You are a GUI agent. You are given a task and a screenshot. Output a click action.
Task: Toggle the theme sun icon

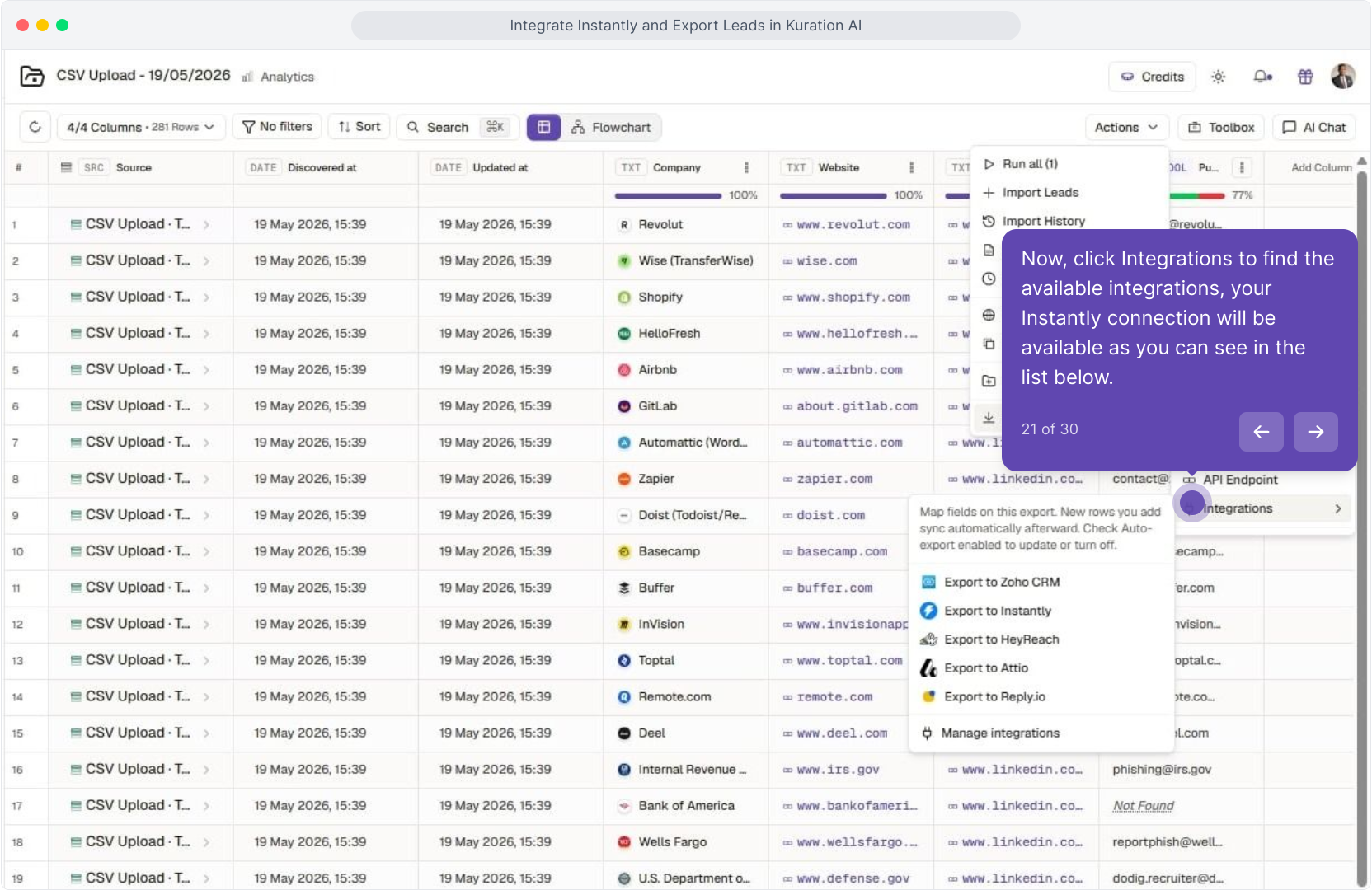tap(1218, 77)
